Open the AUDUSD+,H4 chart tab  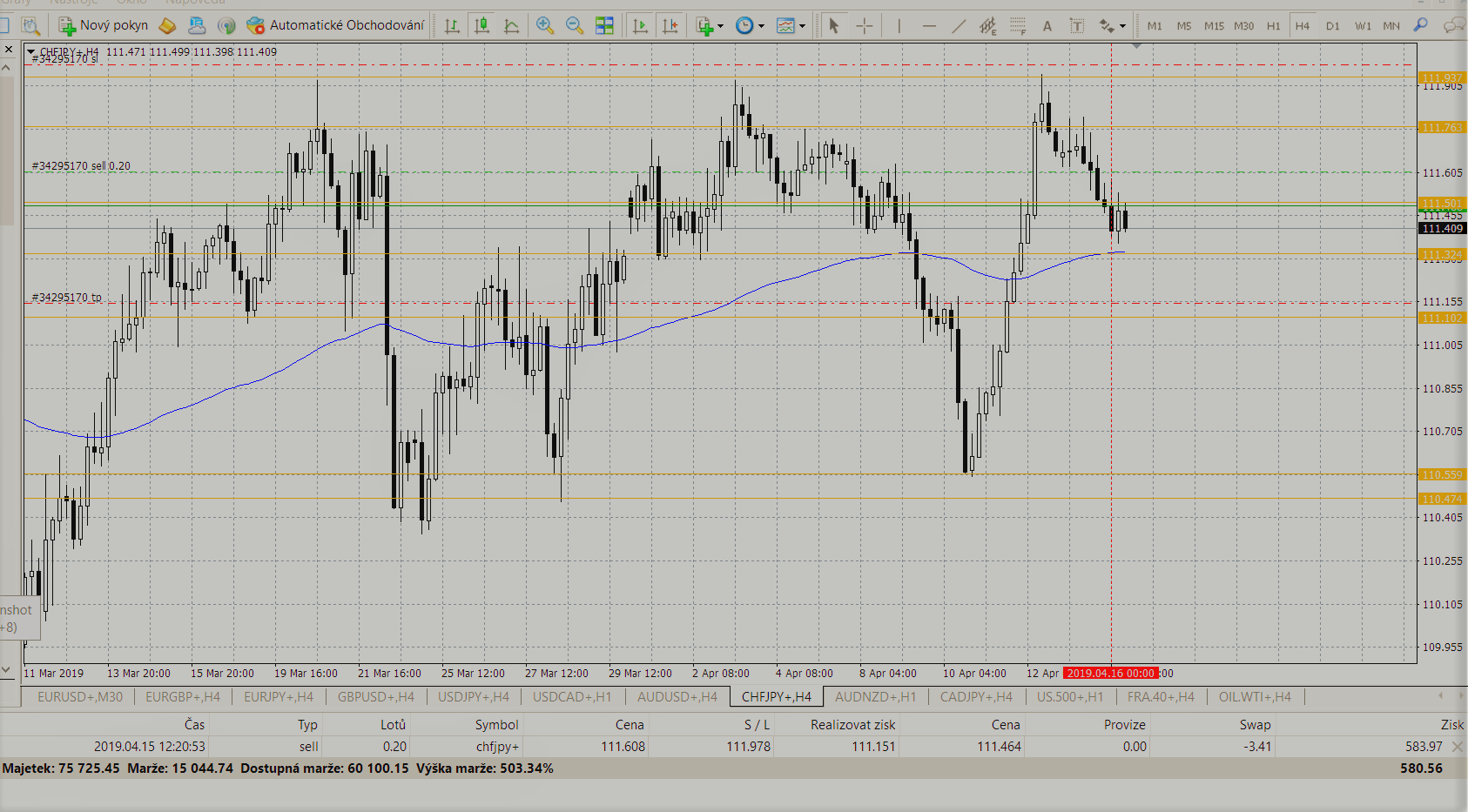pos(677,696)
